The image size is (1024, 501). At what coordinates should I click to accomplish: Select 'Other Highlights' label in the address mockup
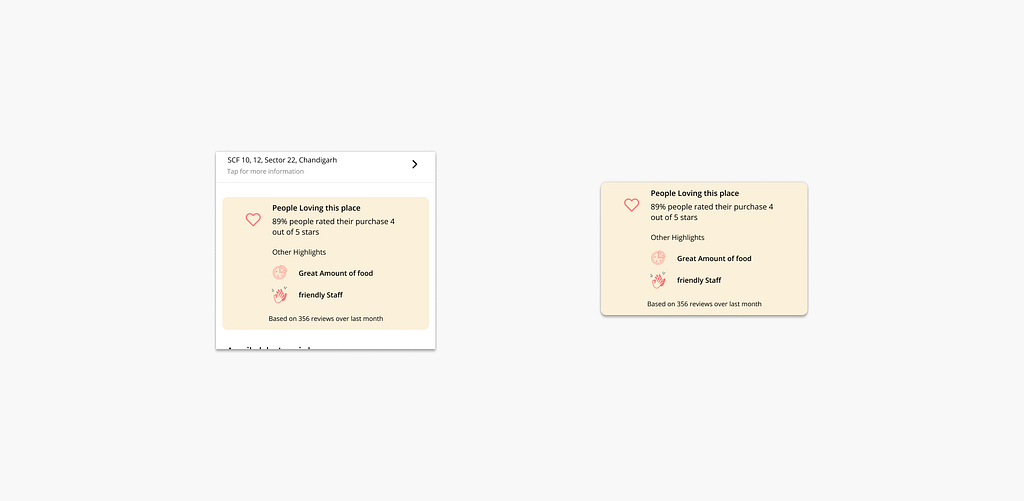(x=299, y=252)
